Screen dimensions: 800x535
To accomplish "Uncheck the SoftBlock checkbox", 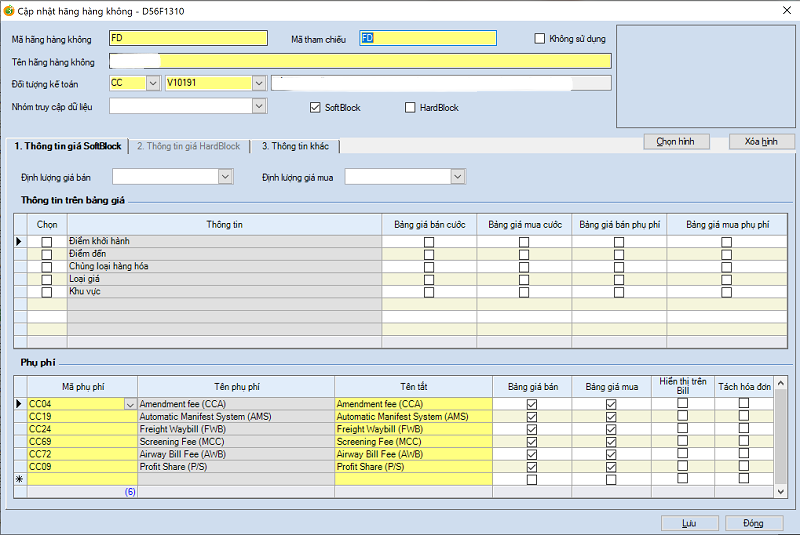I will [316, 107].
